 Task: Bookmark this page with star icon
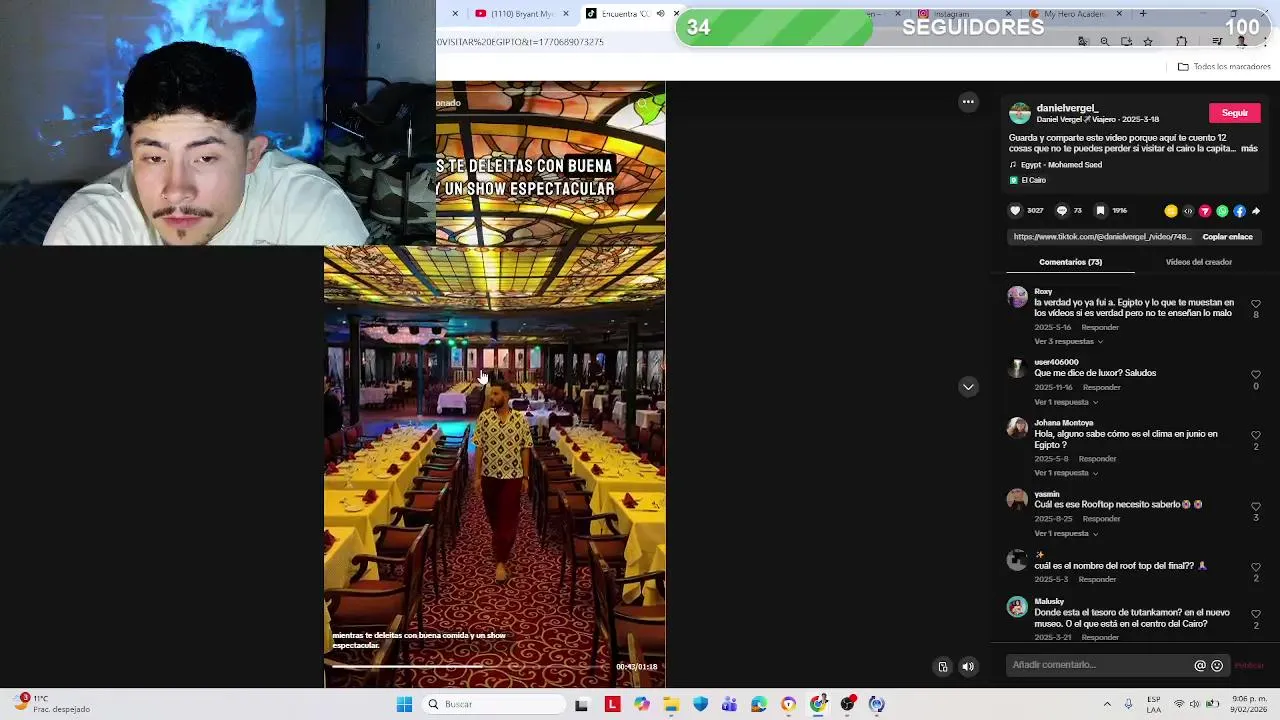(1148, 42)
